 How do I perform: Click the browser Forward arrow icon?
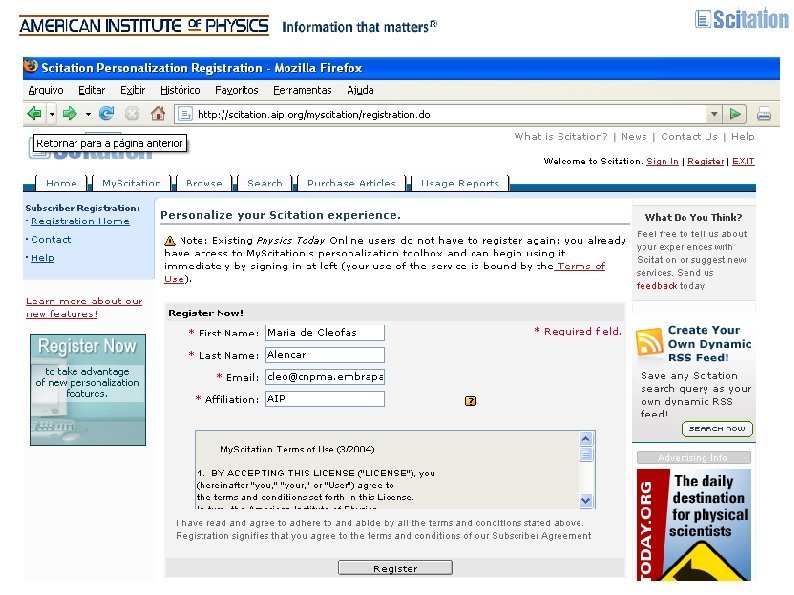[x=69, y=113]
